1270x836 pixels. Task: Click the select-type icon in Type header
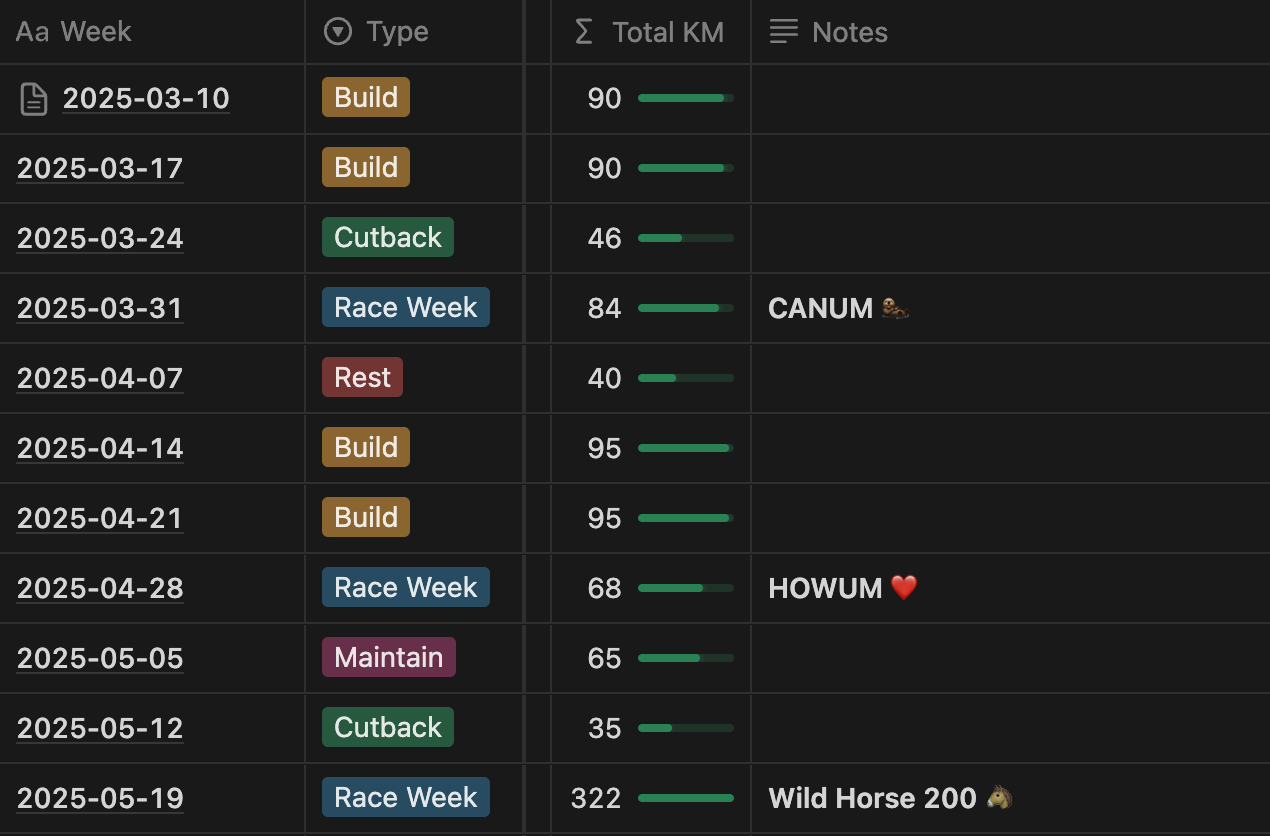coord(339,32)
